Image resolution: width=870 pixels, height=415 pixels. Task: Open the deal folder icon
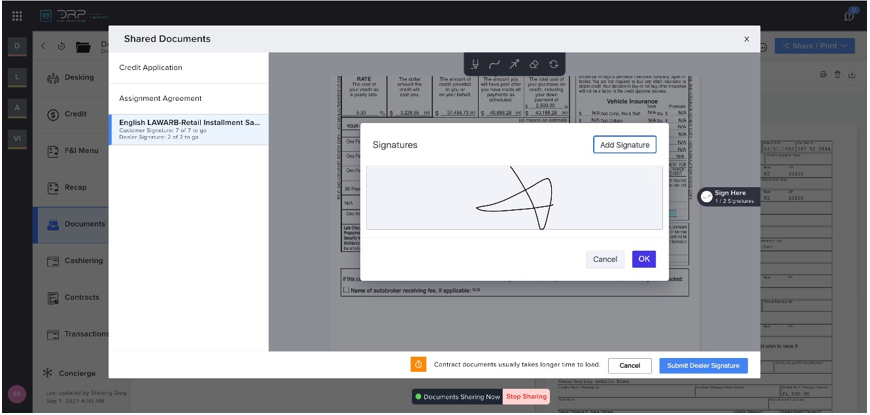coord(83,47)
